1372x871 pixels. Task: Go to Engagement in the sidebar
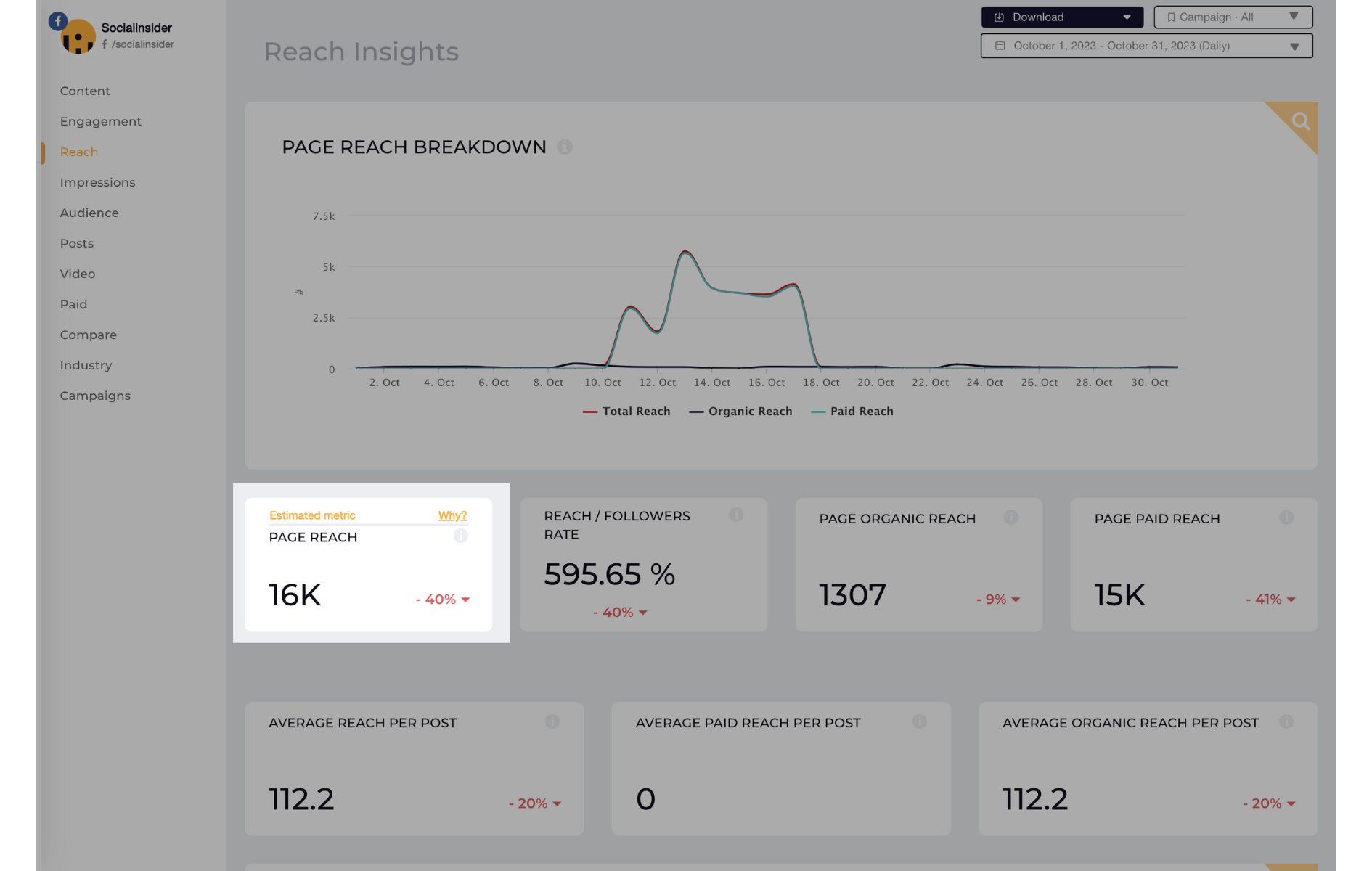point(101,121)
